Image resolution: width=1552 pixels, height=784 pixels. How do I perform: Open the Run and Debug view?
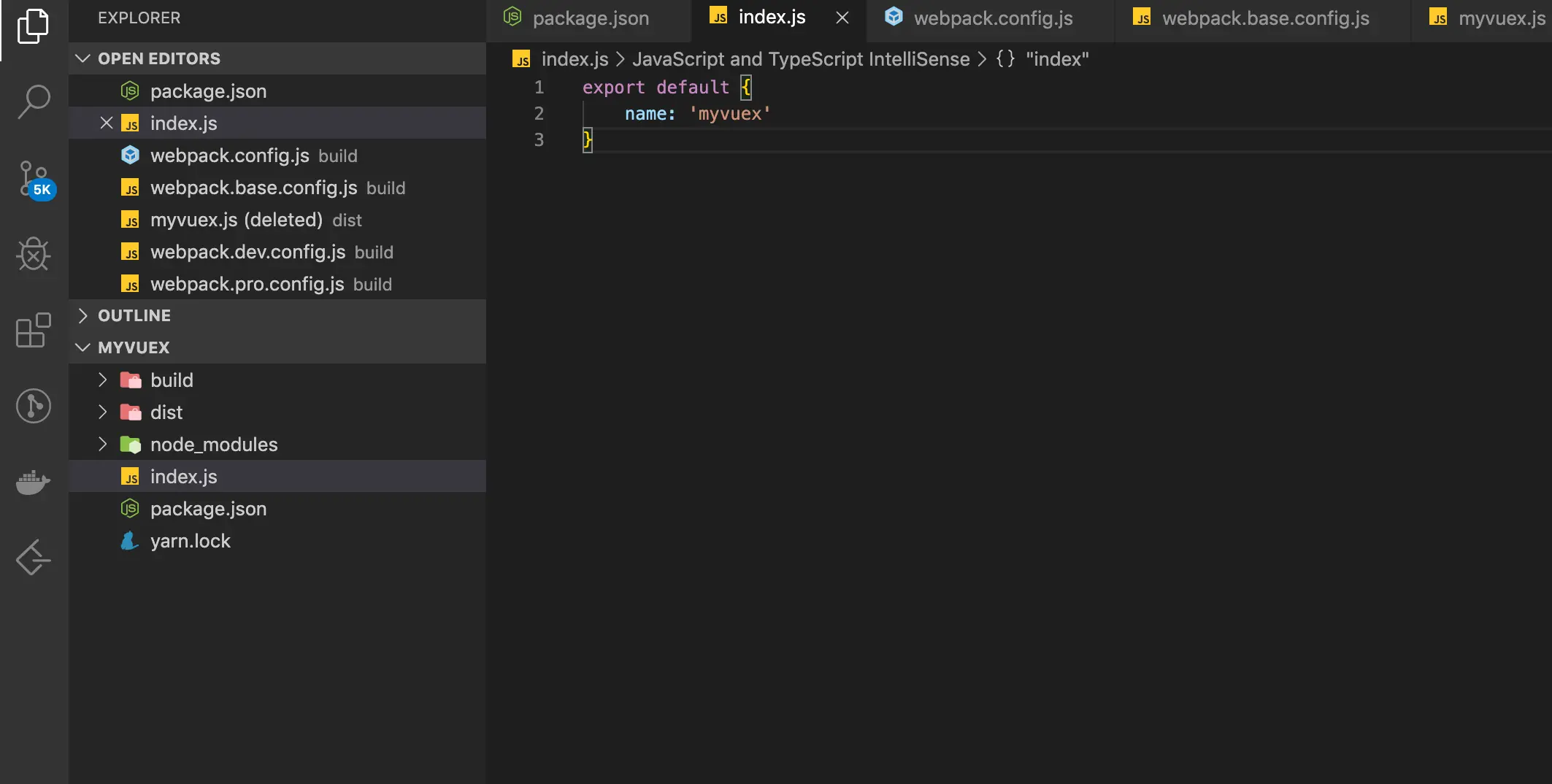[x=34, y=255]
